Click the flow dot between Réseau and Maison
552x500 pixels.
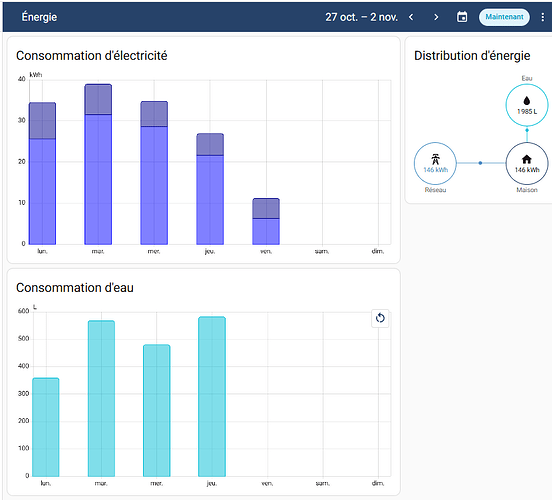coord(480,163)
